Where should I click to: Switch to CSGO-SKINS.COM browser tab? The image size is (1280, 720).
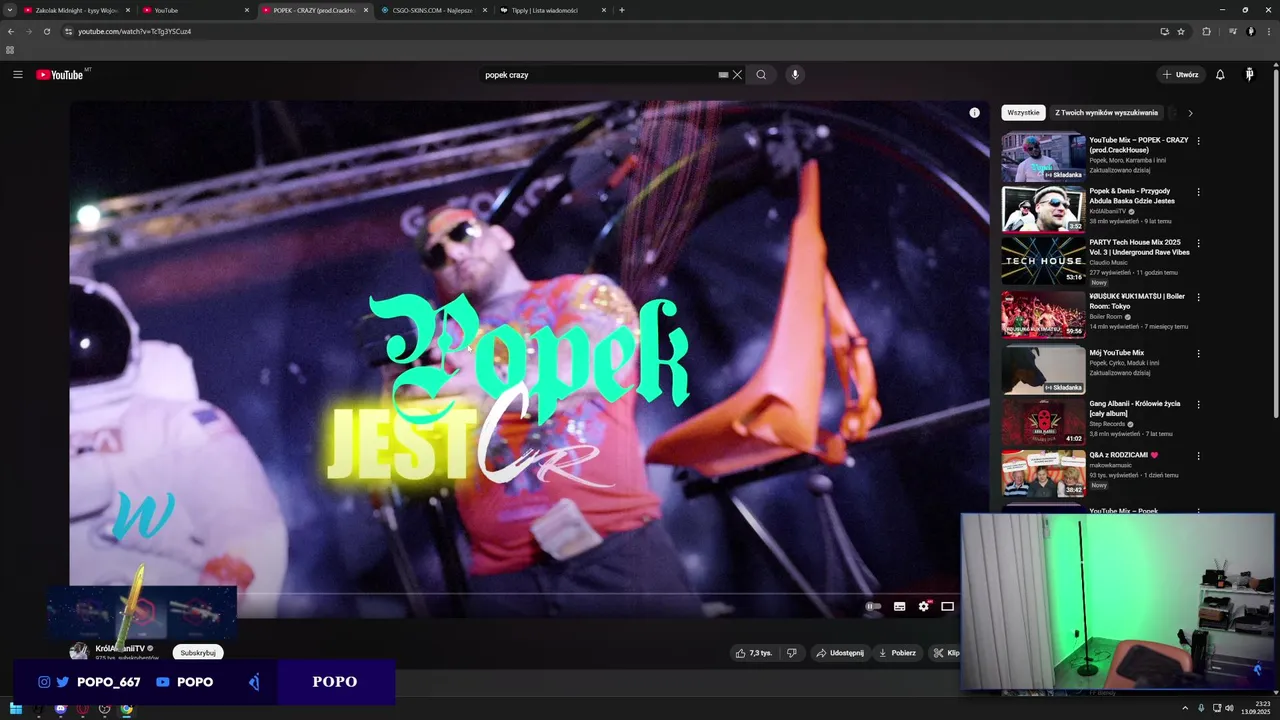coord(435,10)
